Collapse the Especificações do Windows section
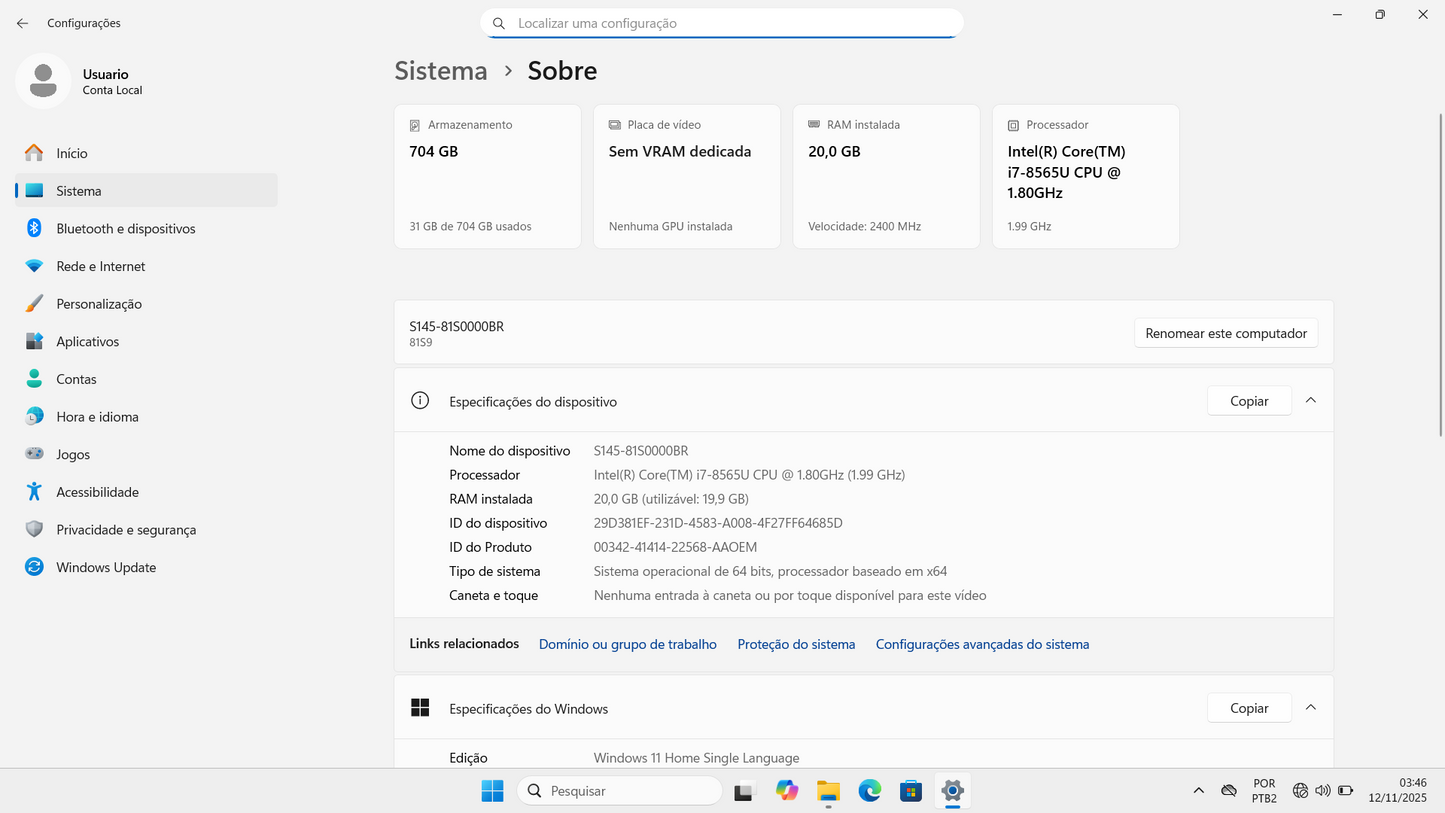Viewport: 1445px width, 813px height. pyautogui.click(x=1311, y=706)
